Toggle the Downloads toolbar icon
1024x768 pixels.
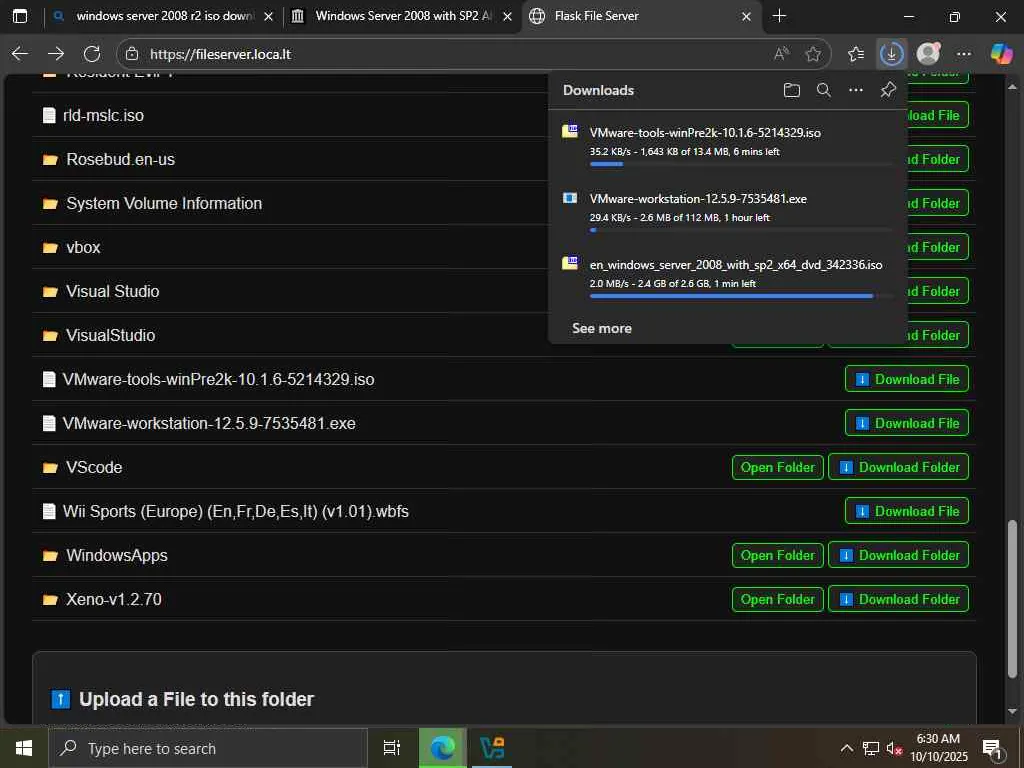coord(891,54)
